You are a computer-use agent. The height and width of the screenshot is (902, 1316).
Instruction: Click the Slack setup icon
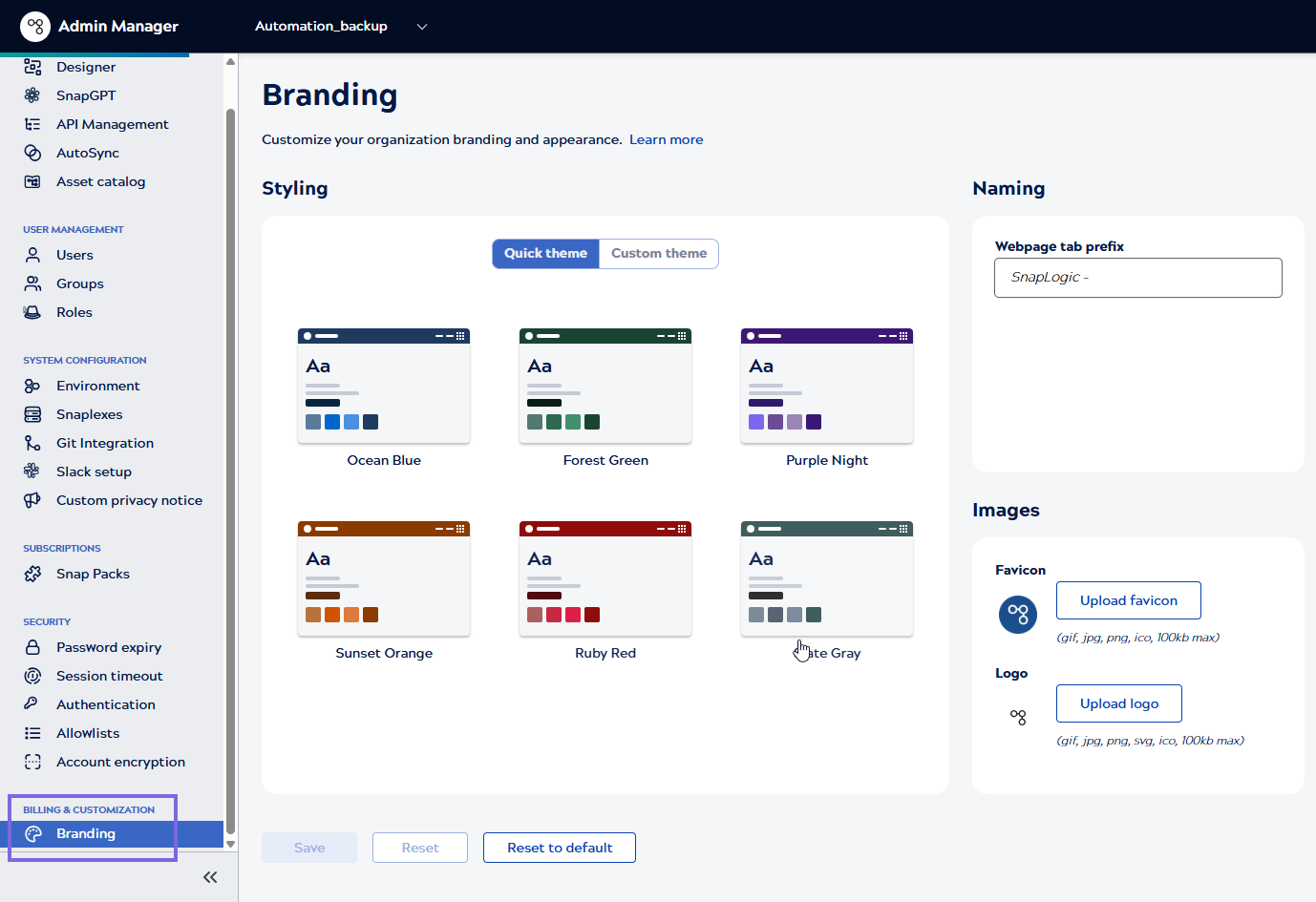[32, 472]
